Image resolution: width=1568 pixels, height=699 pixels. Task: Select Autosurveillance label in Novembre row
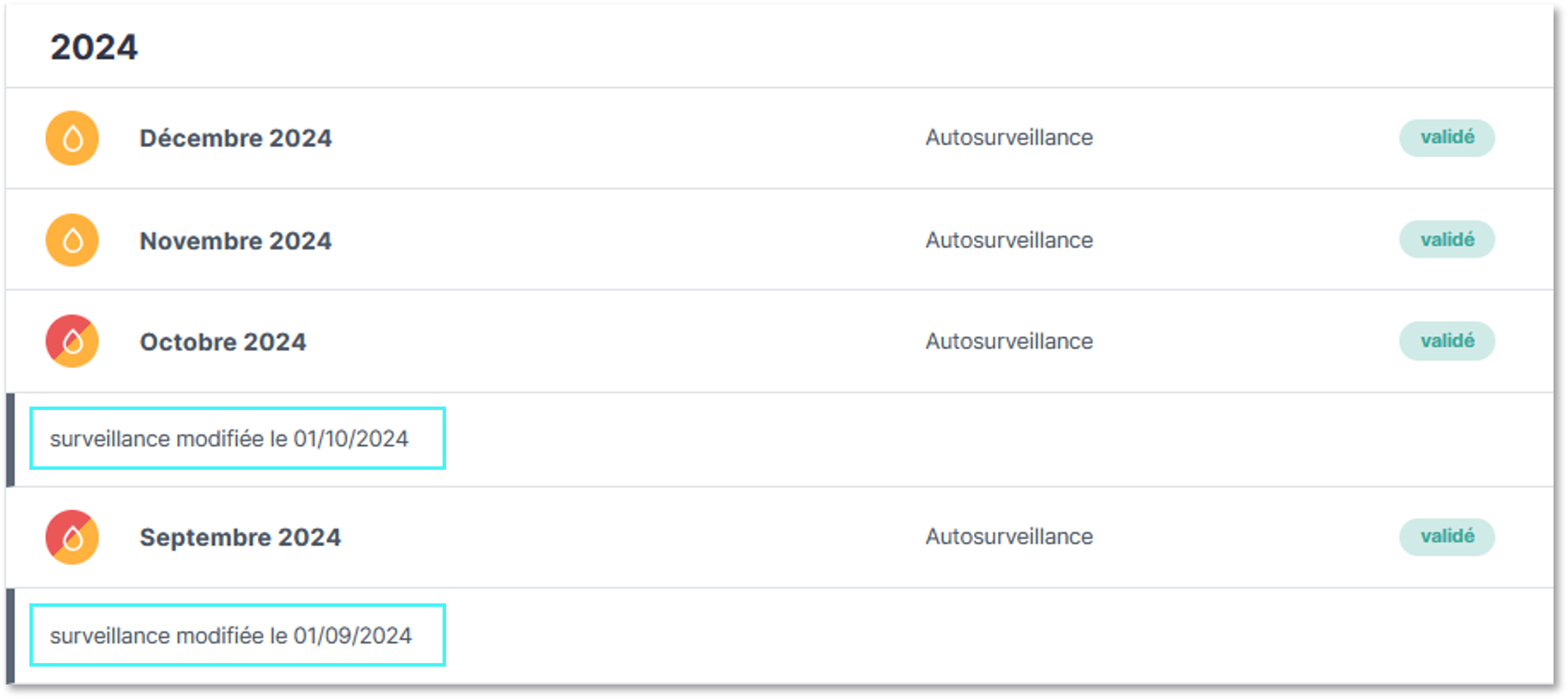coord(1009,240)
